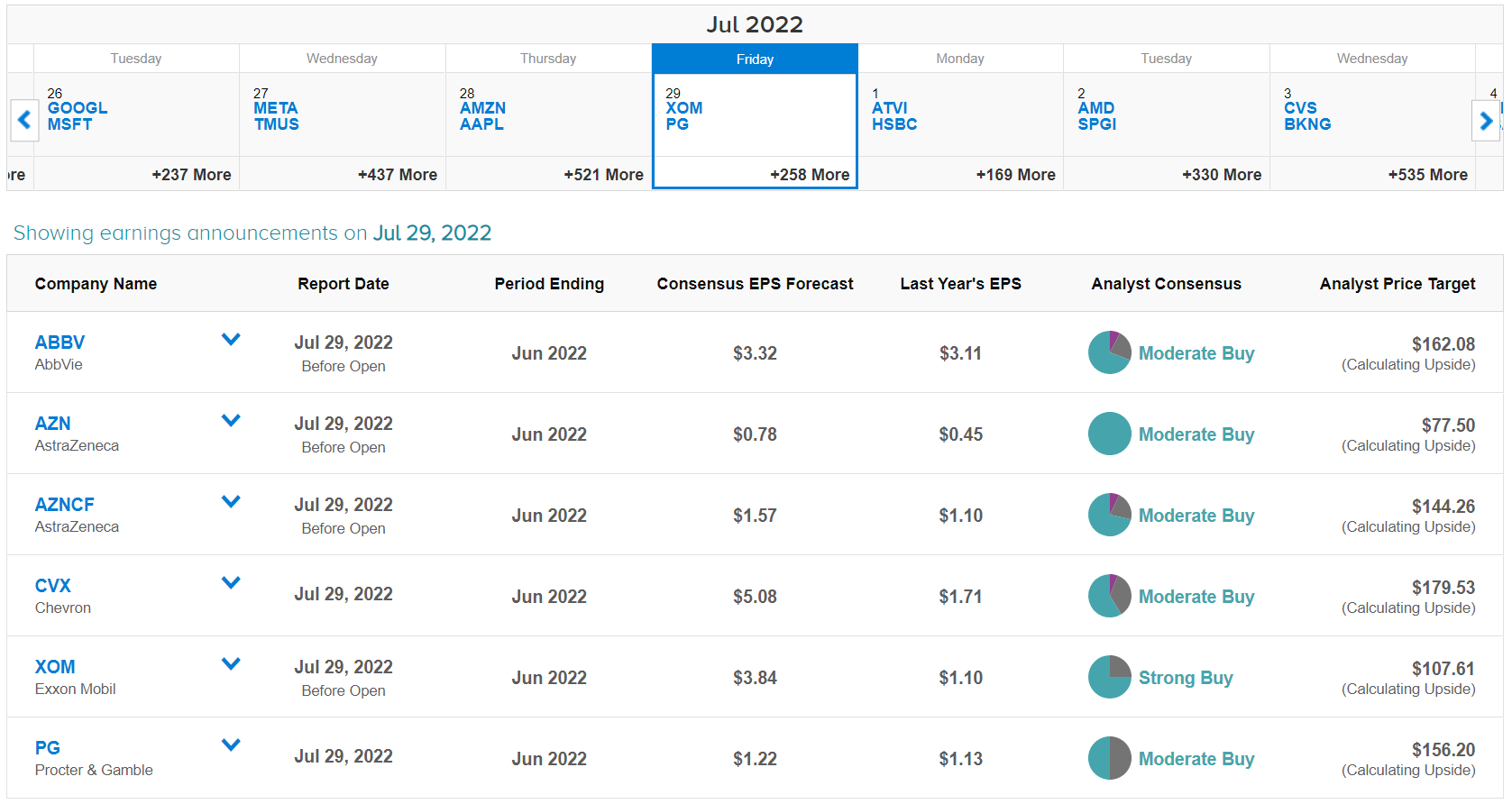Viewport: 1512px width, 804px height.
Task: Click GOOGL ticker in calendar
Action: pos(78,108)
